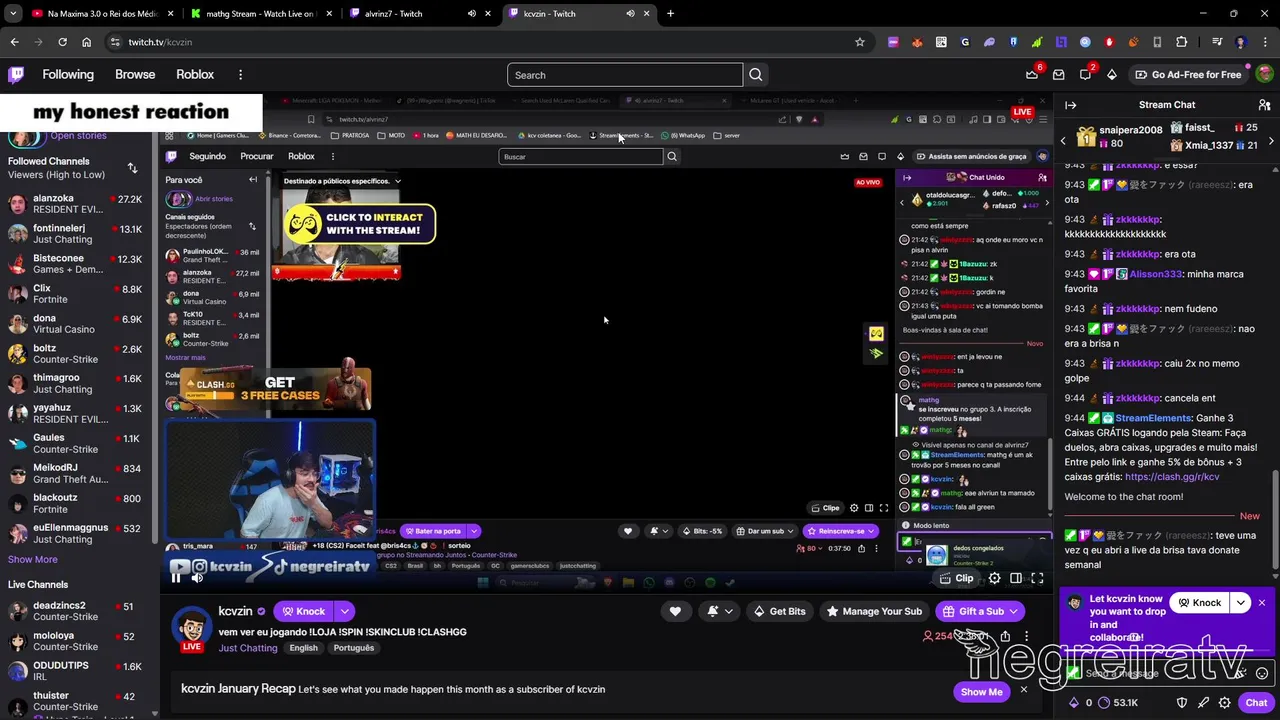Open the Browse page

[135, 75]
